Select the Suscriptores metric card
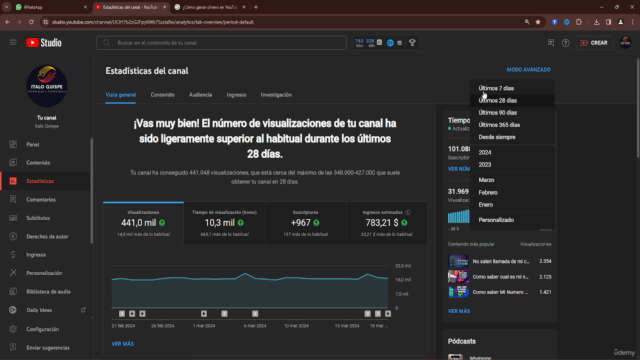The width and height of the screenshot is (640, 360). (306, 223)
